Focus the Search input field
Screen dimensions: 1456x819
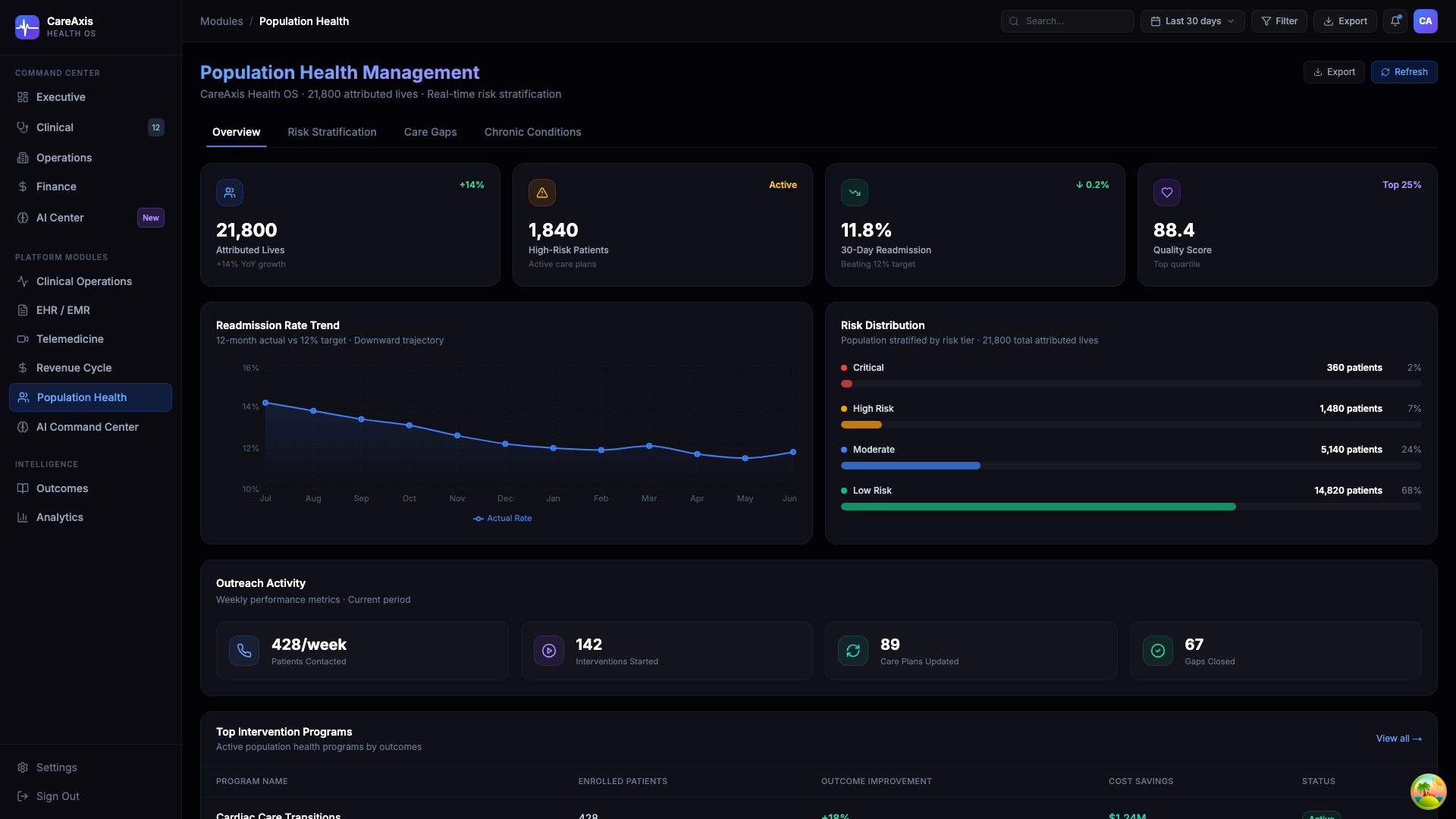pos(1068,21)
